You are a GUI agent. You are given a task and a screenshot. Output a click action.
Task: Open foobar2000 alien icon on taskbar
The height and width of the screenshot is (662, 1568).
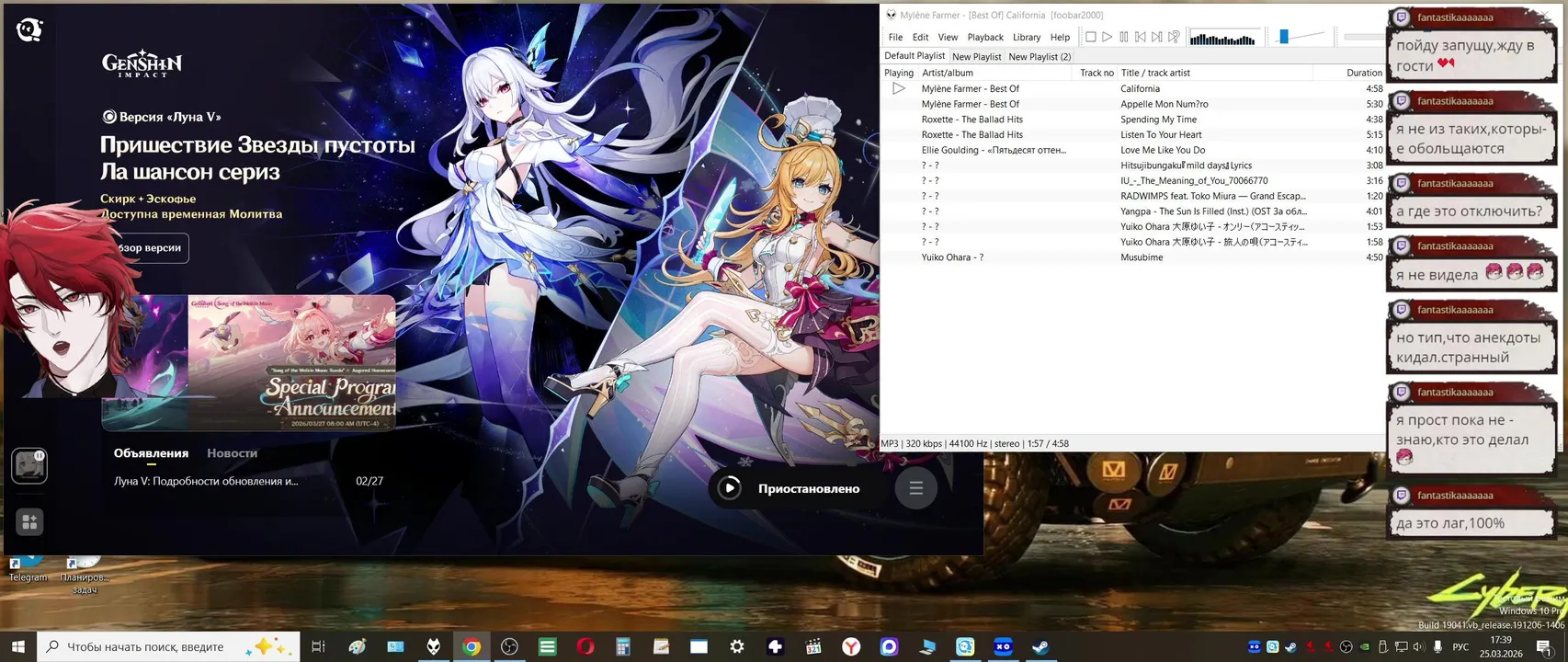pos(433,646)
